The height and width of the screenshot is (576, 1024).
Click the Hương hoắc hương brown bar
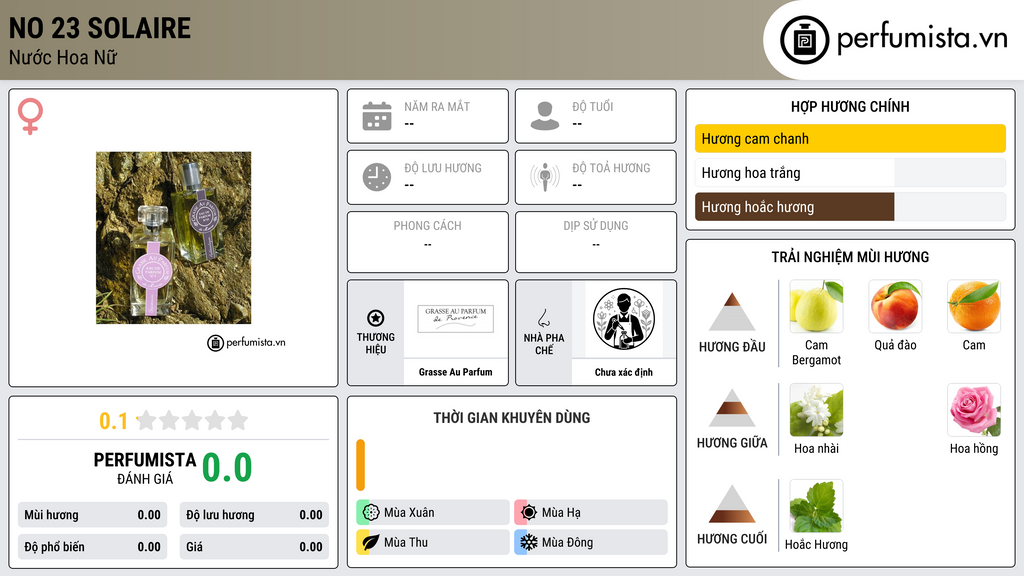click(x=794, y=207)
